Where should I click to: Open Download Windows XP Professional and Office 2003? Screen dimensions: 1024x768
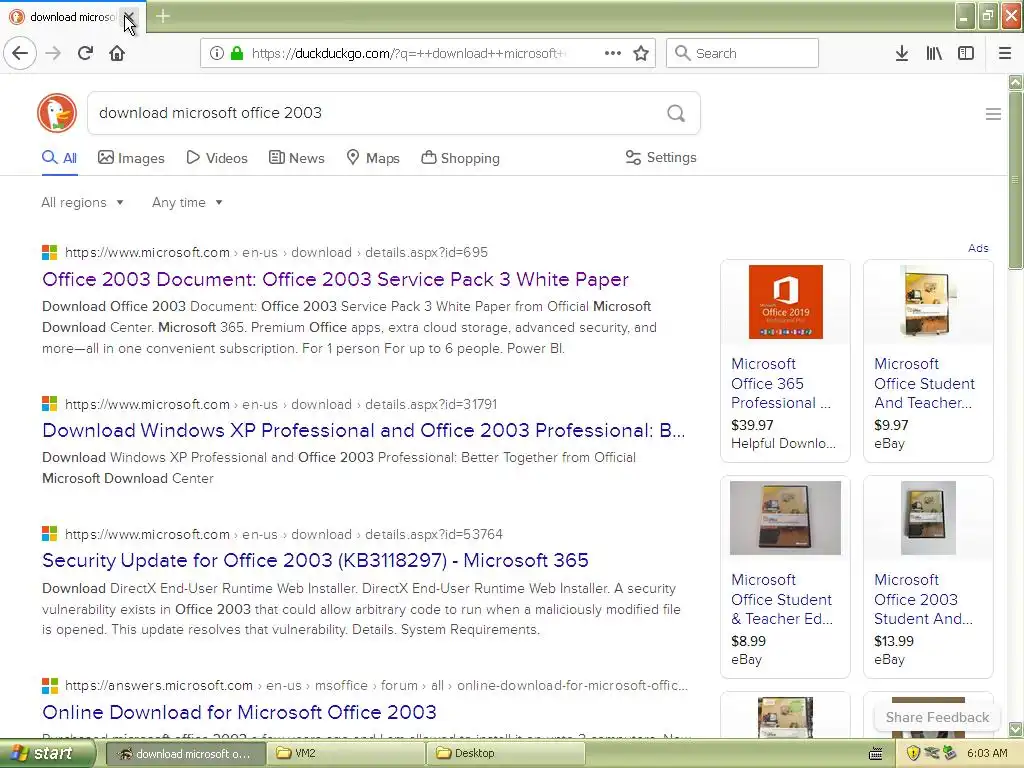pos(364,430)
